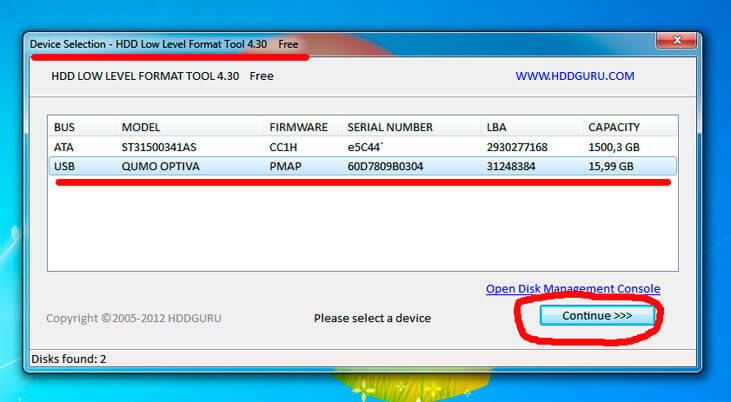Click the e5C44 serial number cell
Image resolution: width=731 pixels, height=402 pixels.
pos(365,147)
